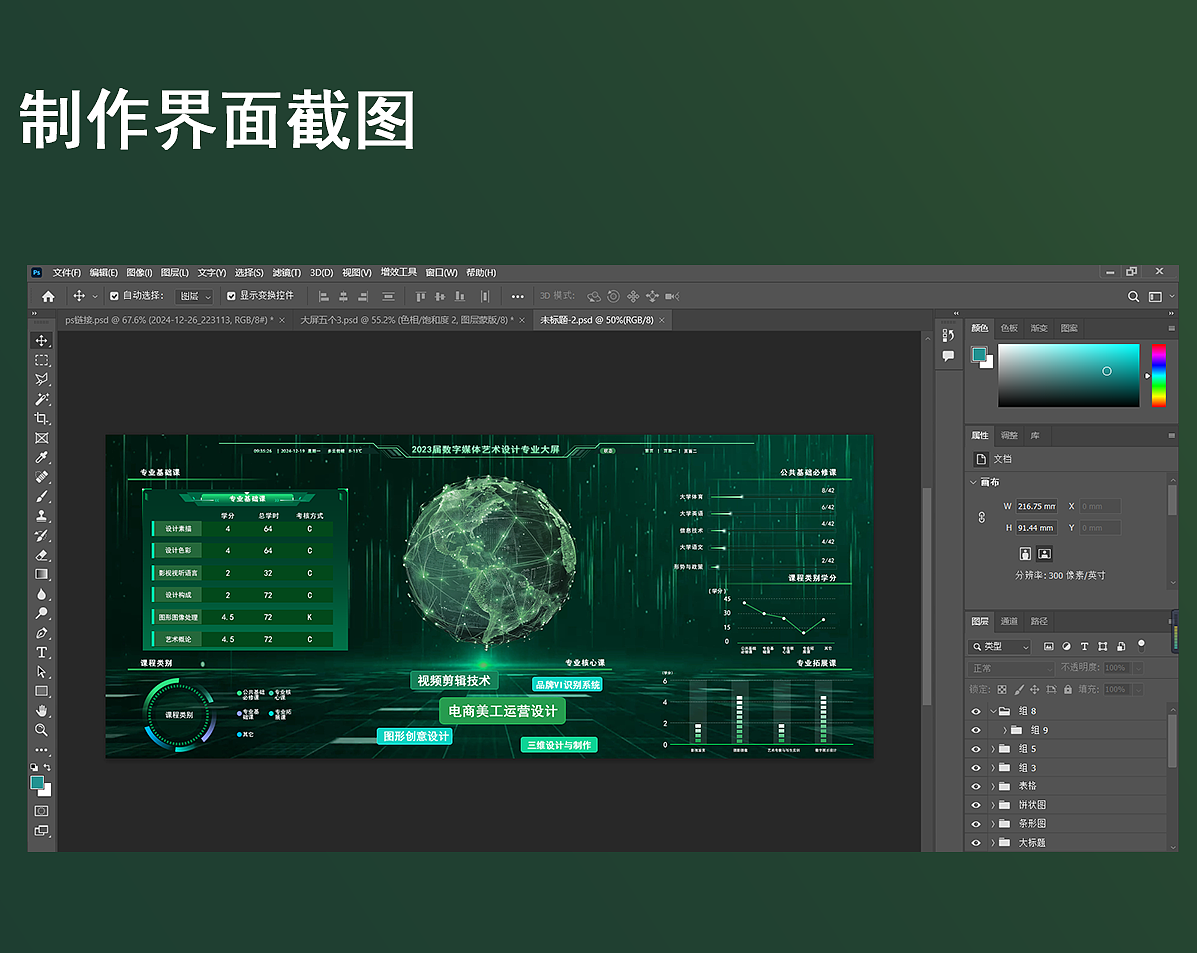This screenshot has height=953, width=1197.
Task: Open the 滤镜 menu
Action: (x=289, y=272)
